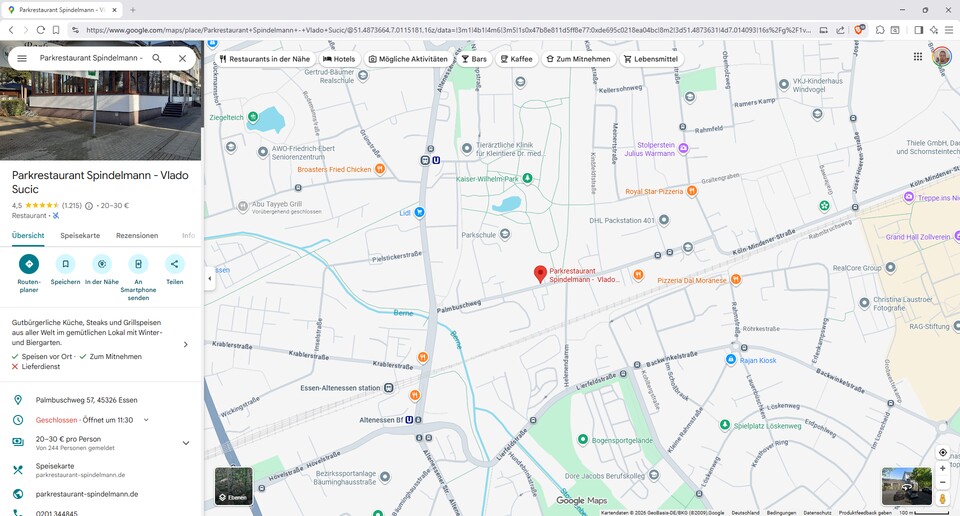The height and width of the screenshot is (516, 960).
Task: Collapse the side panel arrow
Action: click(x=210, y=279)
